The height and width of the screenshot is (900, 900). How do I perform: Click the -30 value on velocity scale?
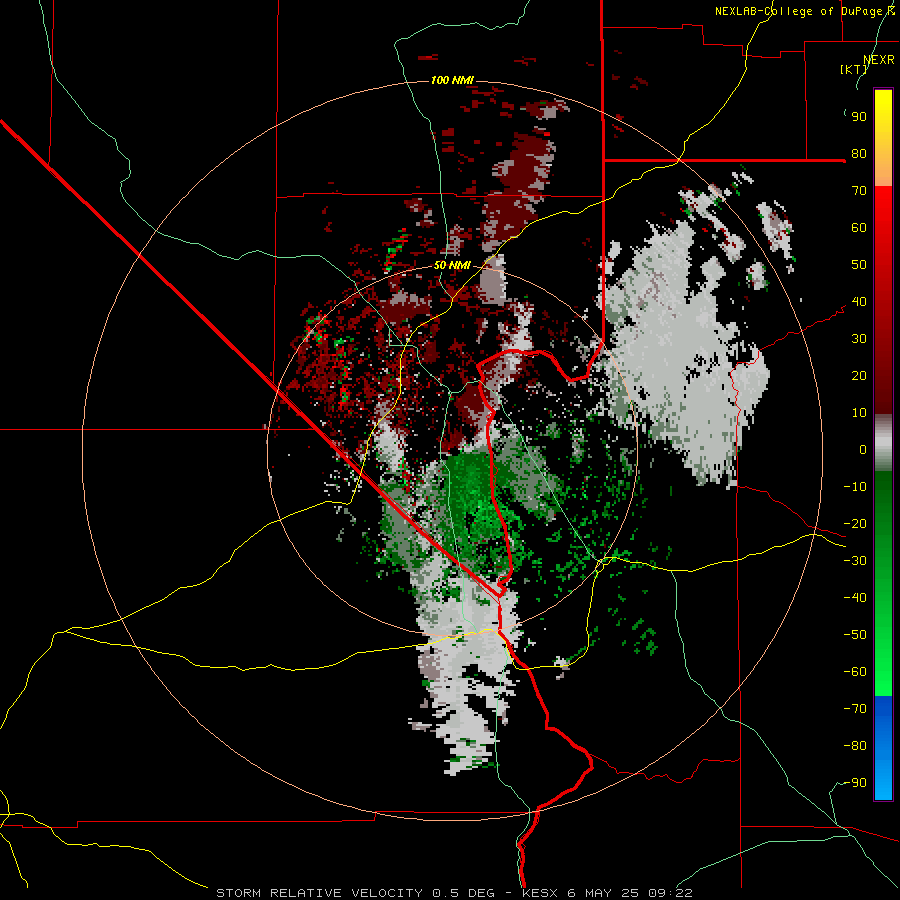(x=855, y=561)
